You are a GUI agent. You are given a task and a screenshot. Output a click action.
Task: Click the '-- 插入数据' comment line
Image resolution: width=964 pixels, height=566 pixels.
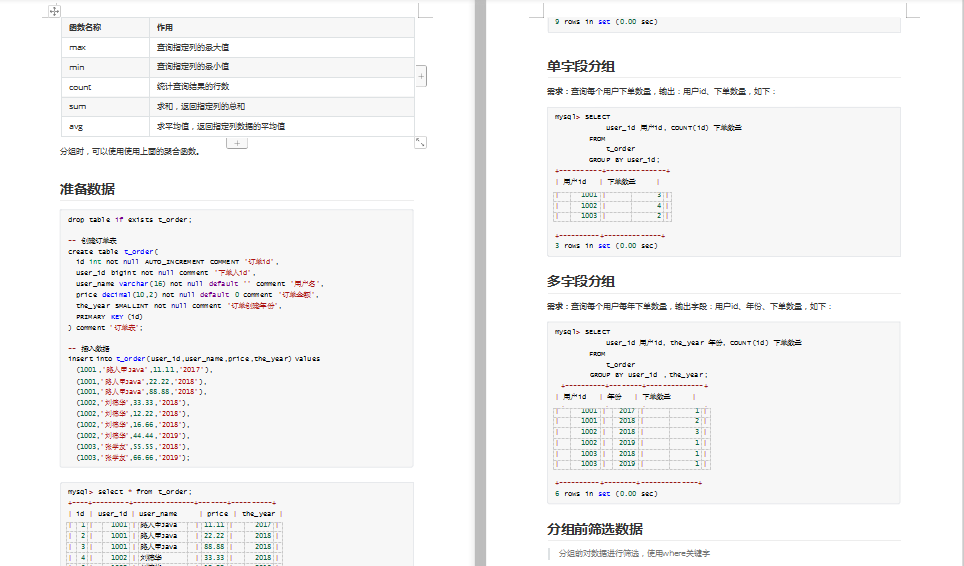(89, 348)
